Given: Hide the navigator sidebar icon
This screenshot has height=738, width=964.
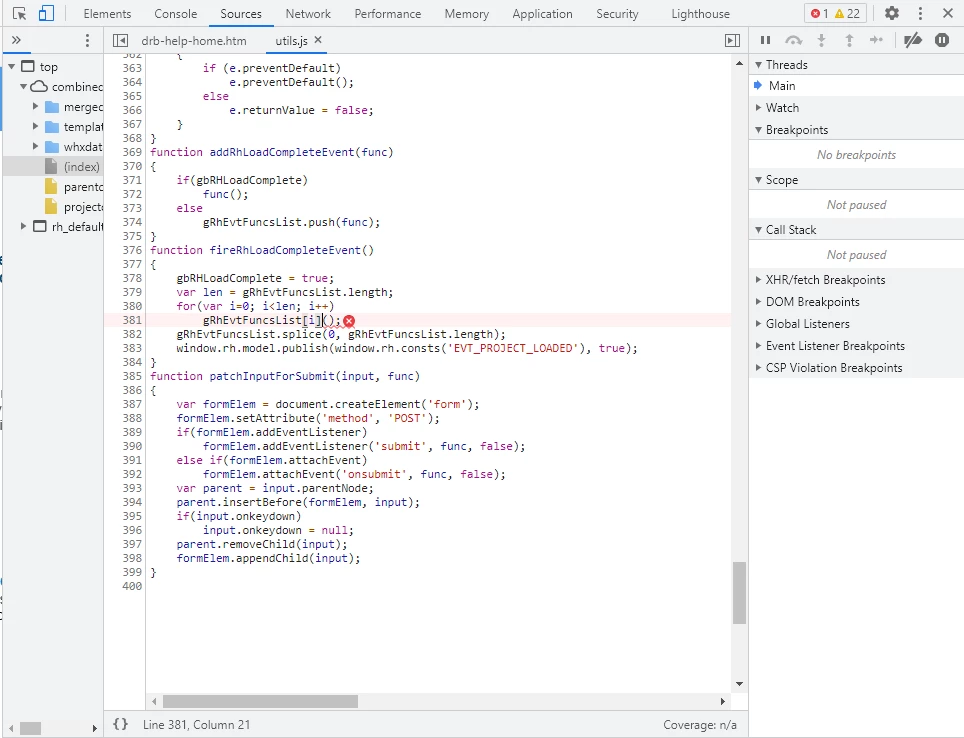Looking at the screenshot, I should (120, 41).
